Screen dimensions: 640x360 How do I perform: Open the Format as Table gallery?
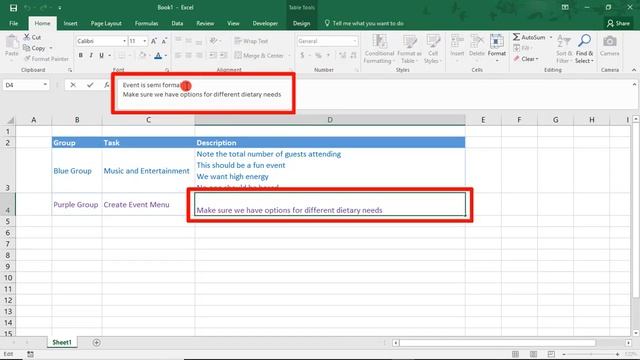[x=409, y=49]
